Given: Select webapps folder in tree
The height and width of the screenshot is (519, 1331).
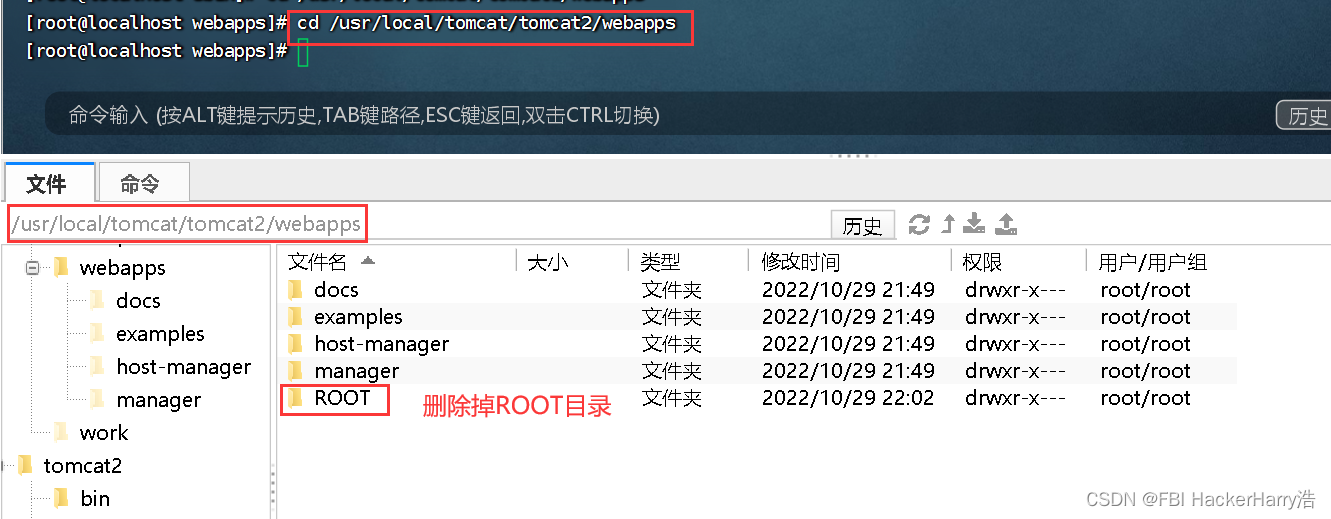Looking at the screenshot, I should pyautogui.click(x=122, y=267).
